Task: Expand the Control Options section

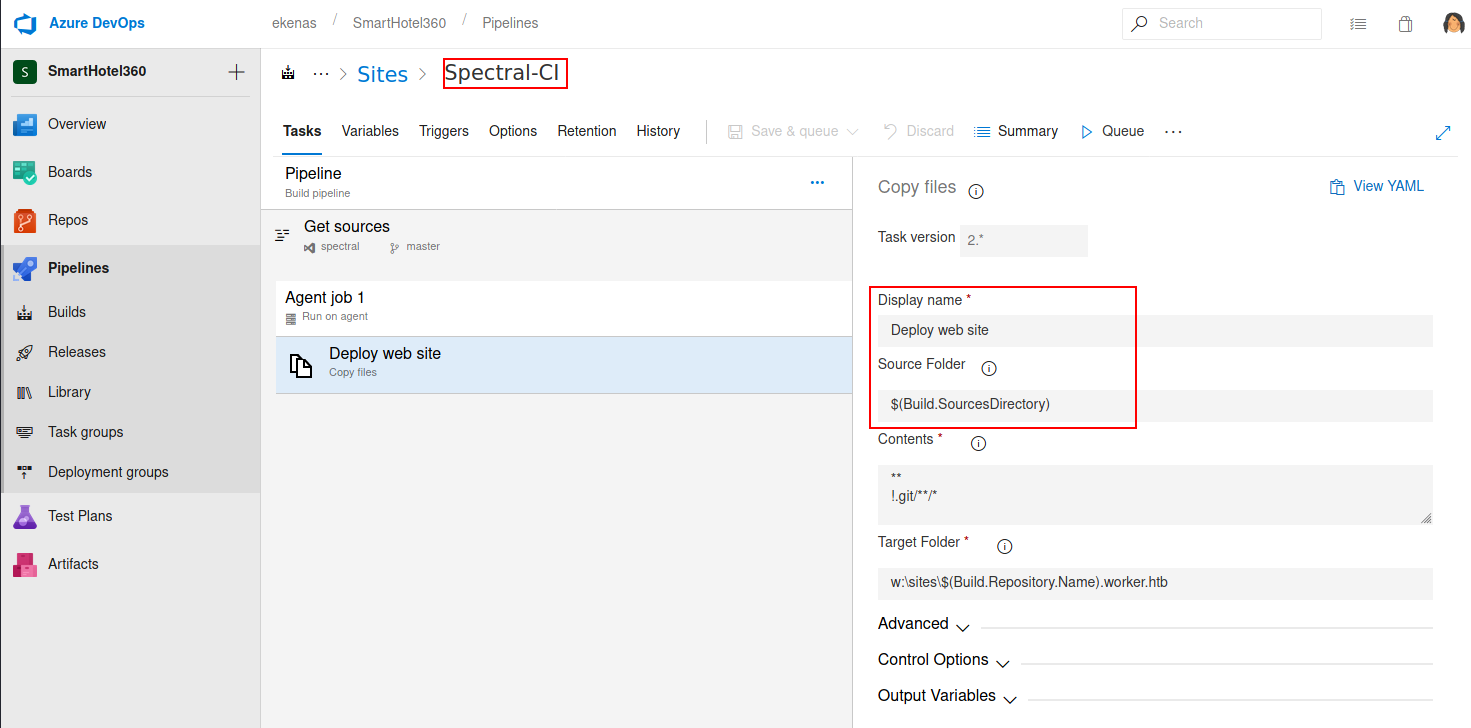Action: coord(944,660)
